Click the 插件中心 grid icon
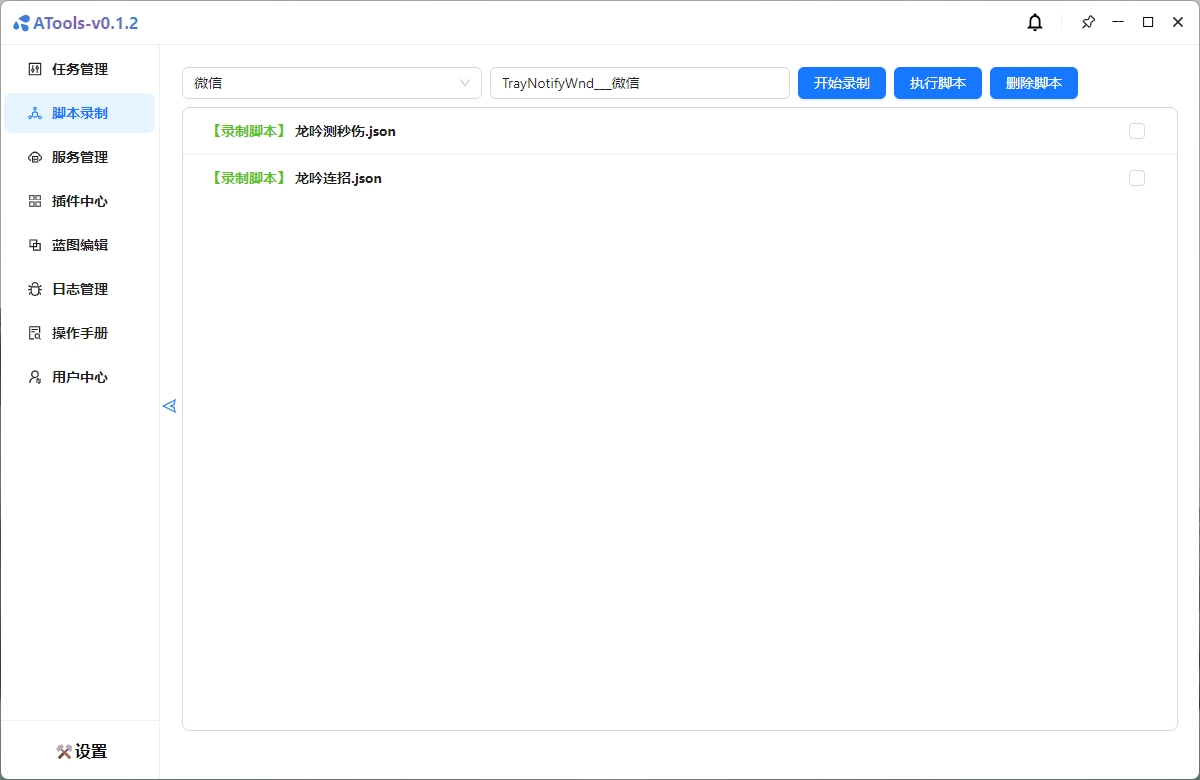This screenshot has width=1200, height=780. pos(35,201)
